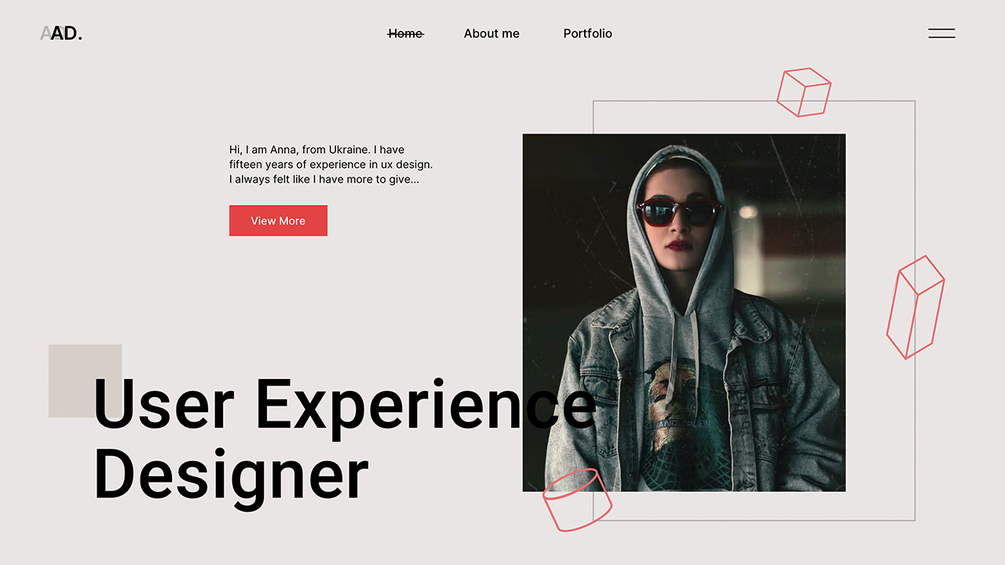The width and height of the screenshot is (1005, 565).
Task: Click the tall red prism outline
Action: click(915, 307)
